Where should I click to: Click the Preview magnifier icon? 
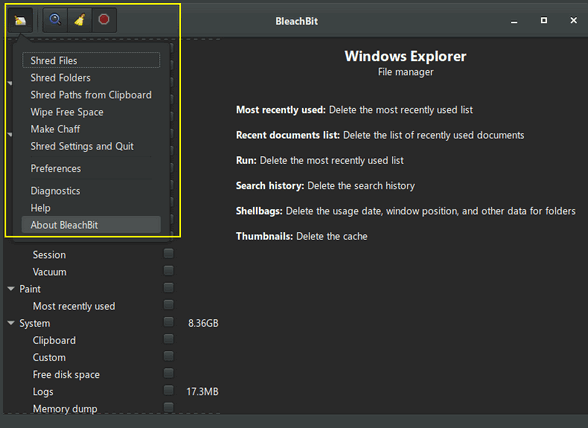point(55,20)
